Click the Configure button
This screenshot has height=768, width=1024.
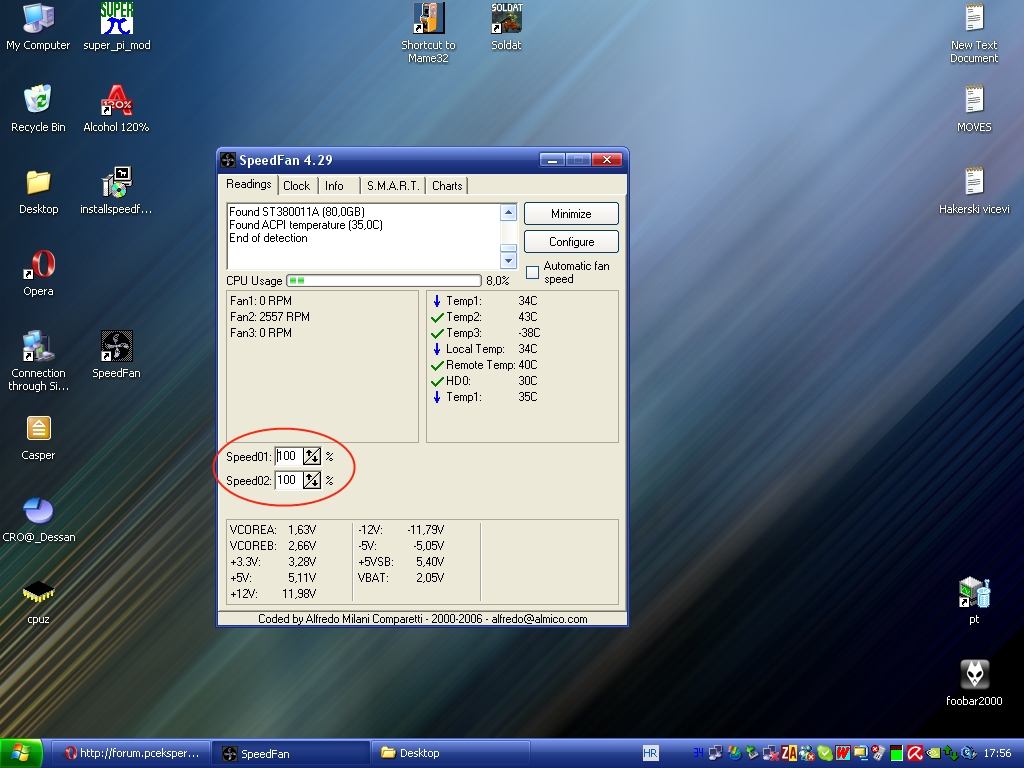click(x=571, y=242)
